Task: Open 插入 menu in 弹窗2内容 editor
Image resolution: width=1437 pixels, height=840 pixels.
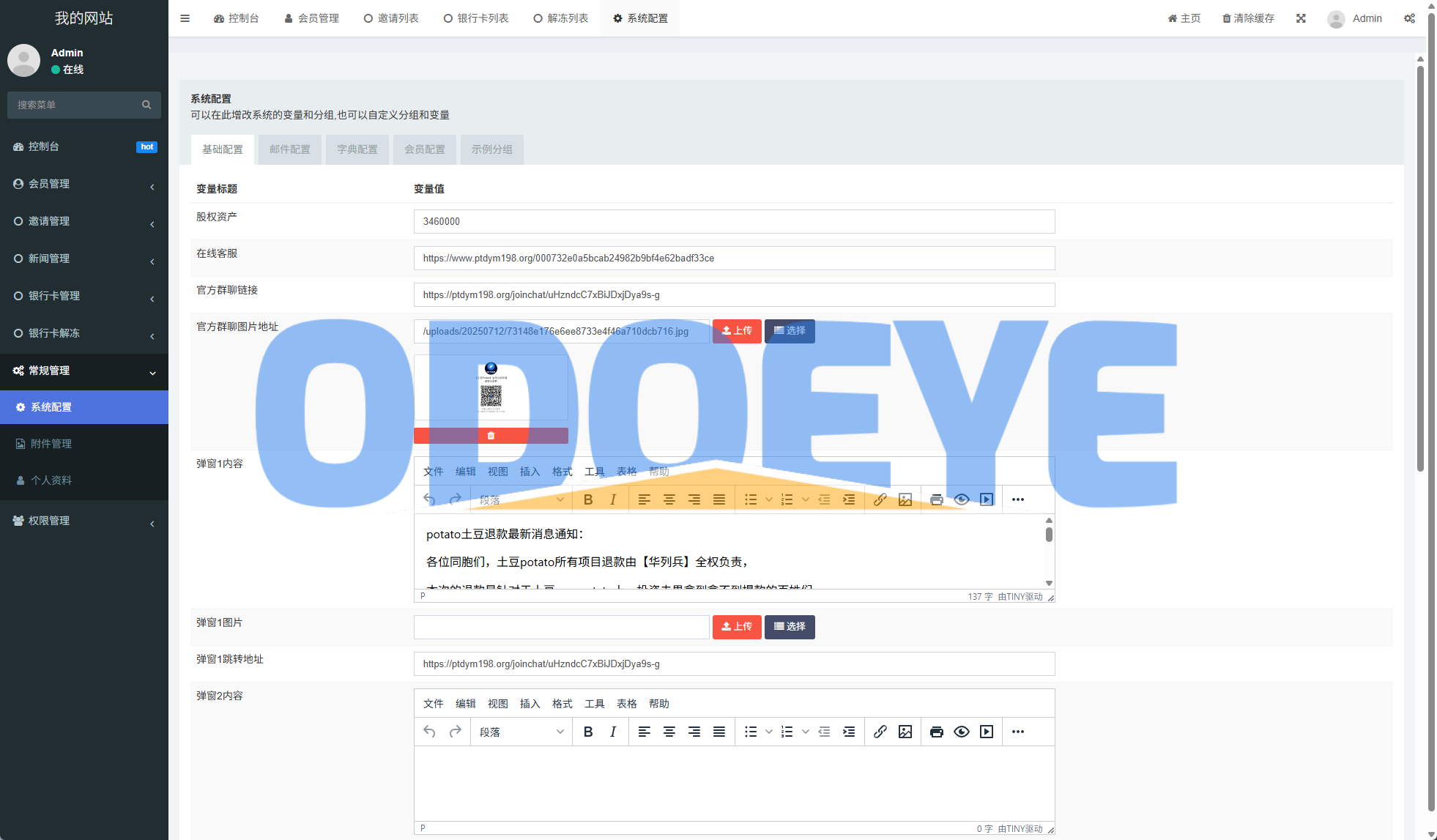Action: tap(530, 704)
